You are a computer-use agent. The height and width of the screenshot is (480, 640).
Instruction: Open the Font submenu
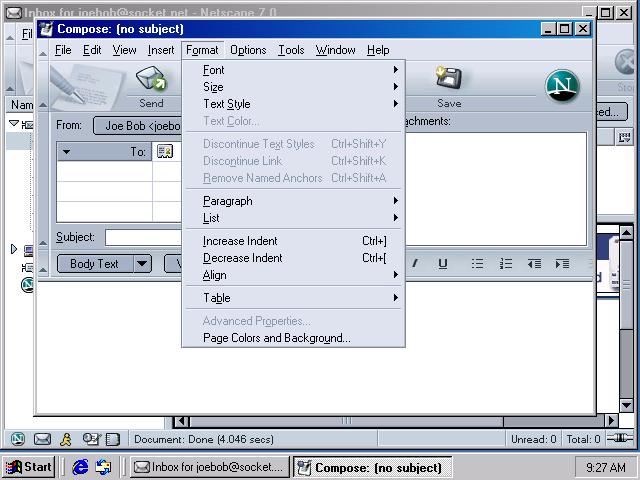pos(293,70)
